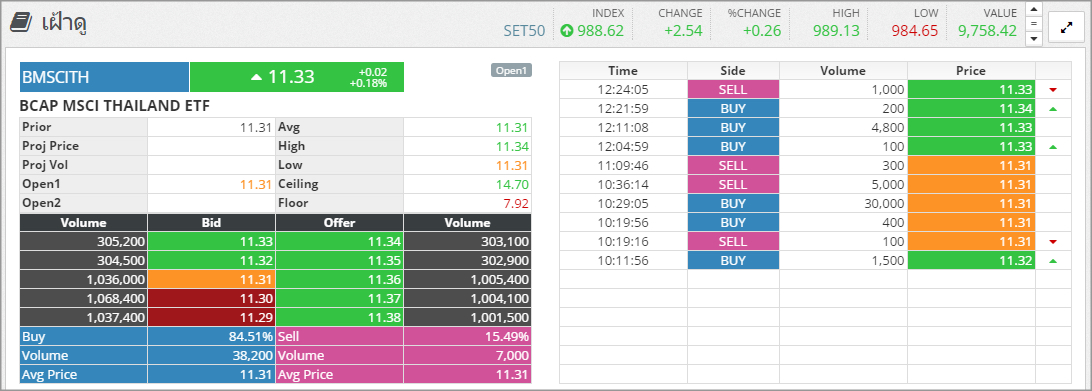Click the index LOW value 984.65
This screenshot has width=1092, height=391.
click(x=914, y=31)
